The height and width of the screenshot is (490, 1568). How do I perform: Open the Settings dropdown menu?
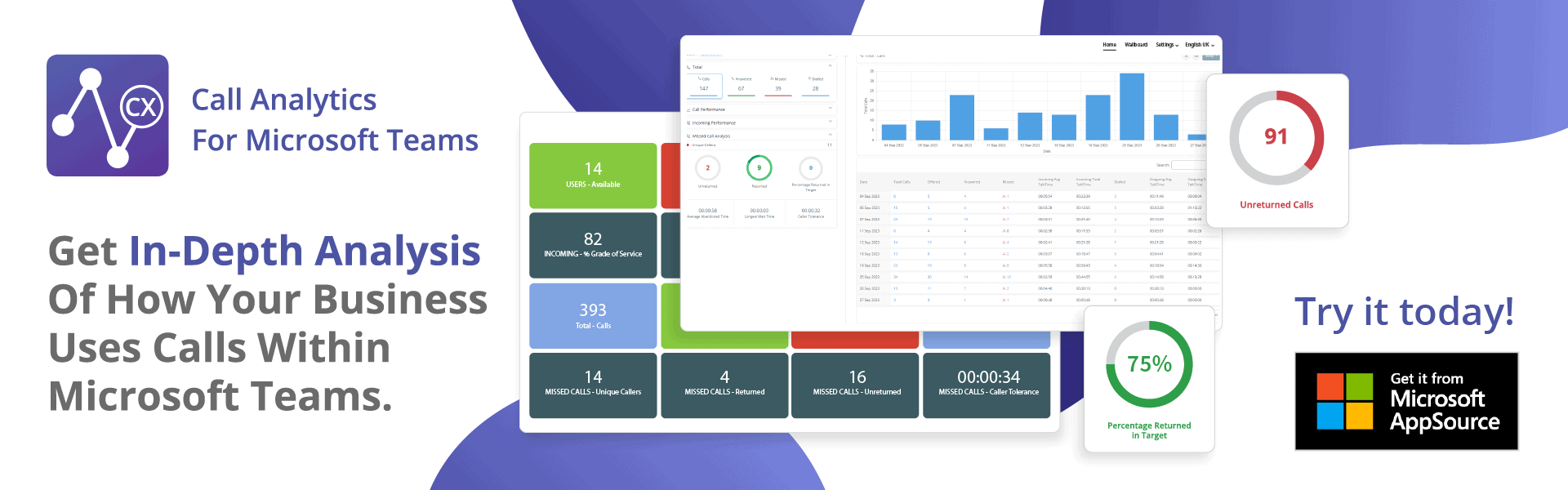pyautogui.click(x=1167, y=45)
